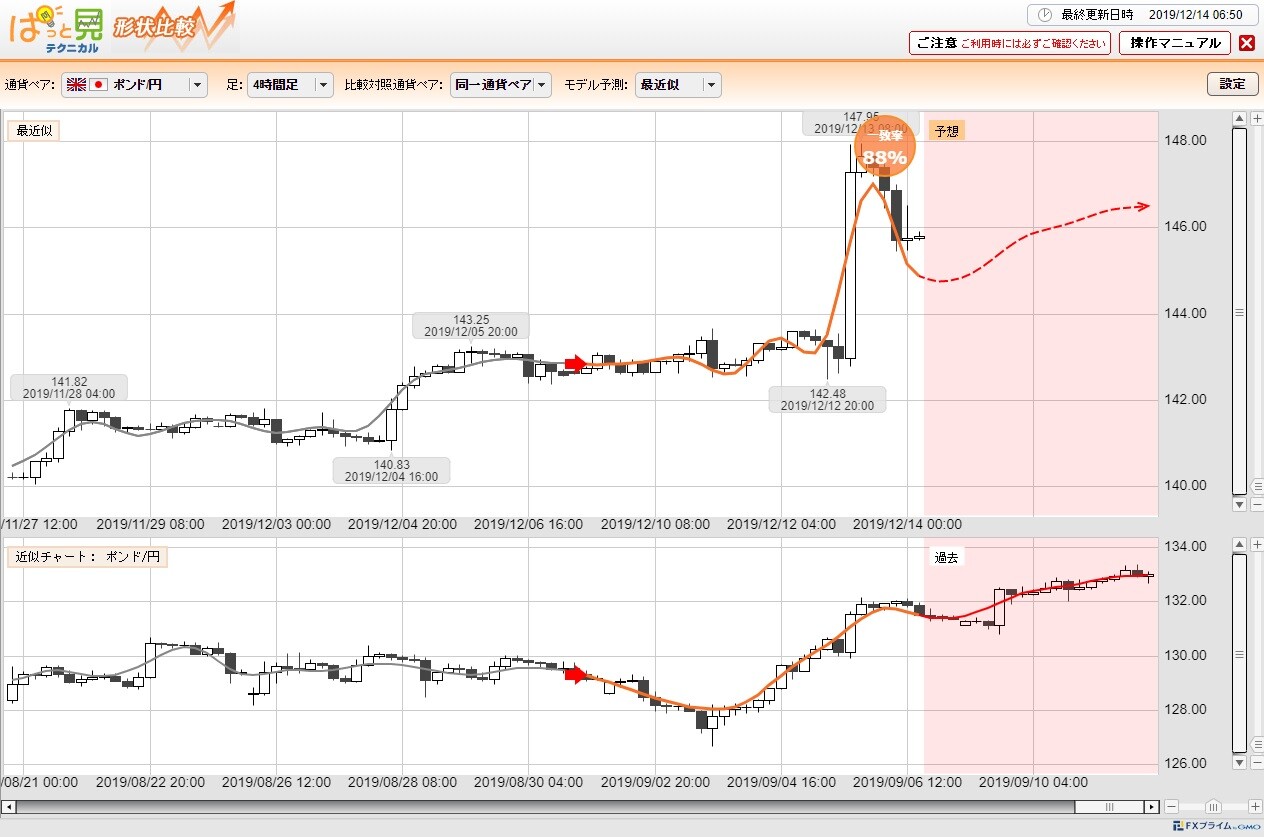Click the horizontal zoom slider handle

pos(1213,806)
